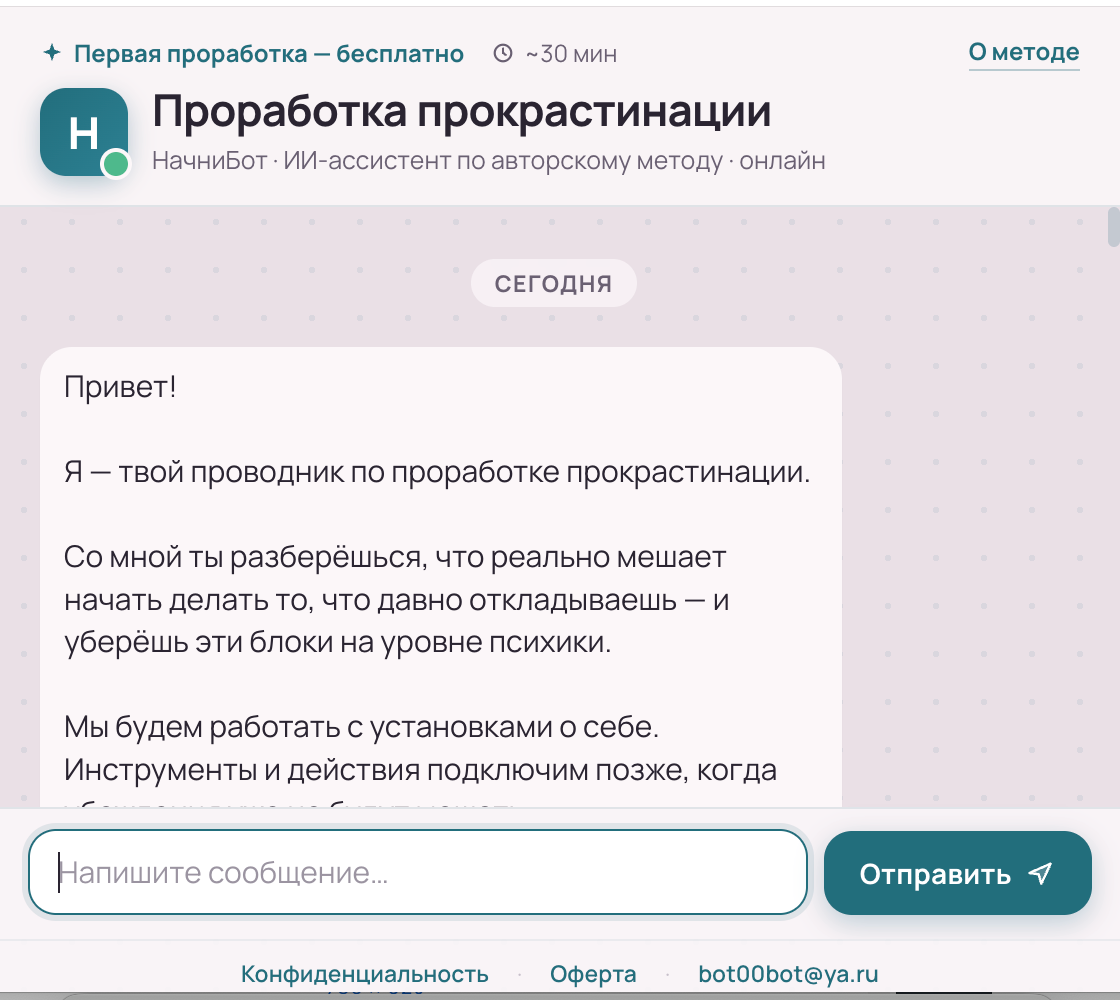Click the "~30 мин" duration text
This screenshot has height=1000, width=1120.
pos(571,54)
